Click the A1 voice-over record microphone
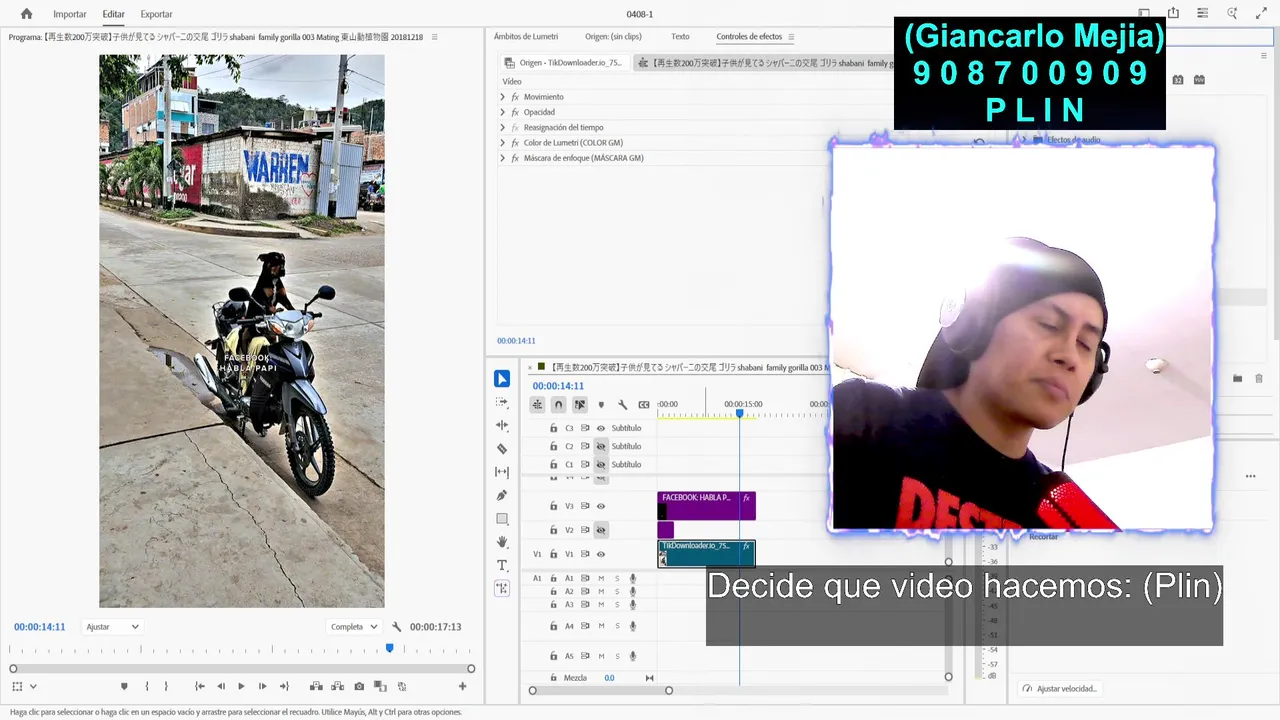The width and height of the screenshot is (1280, 720). pyautogui.click(x=632, y=578)
